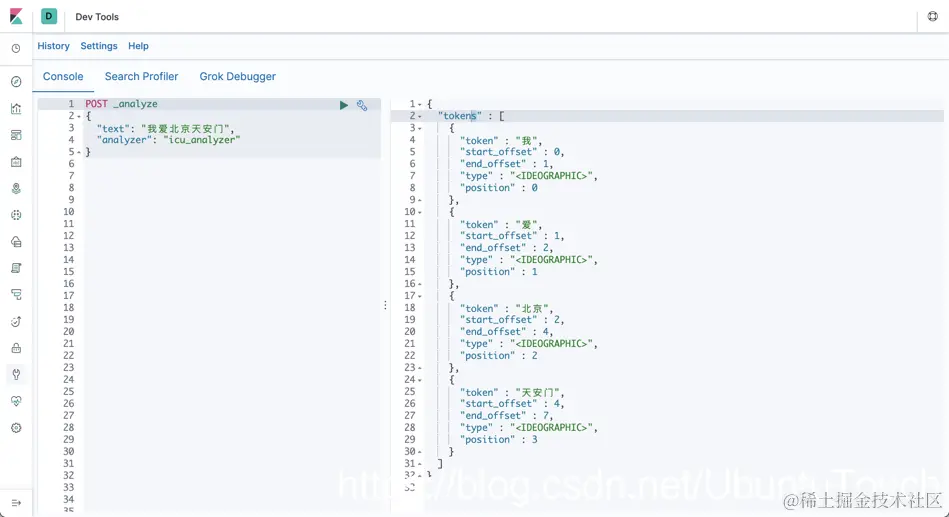Image resolution: width=949 pixels, height=517 pixels.
Task: Switch to the Search Profiler tab
Action: coord(142,76)
